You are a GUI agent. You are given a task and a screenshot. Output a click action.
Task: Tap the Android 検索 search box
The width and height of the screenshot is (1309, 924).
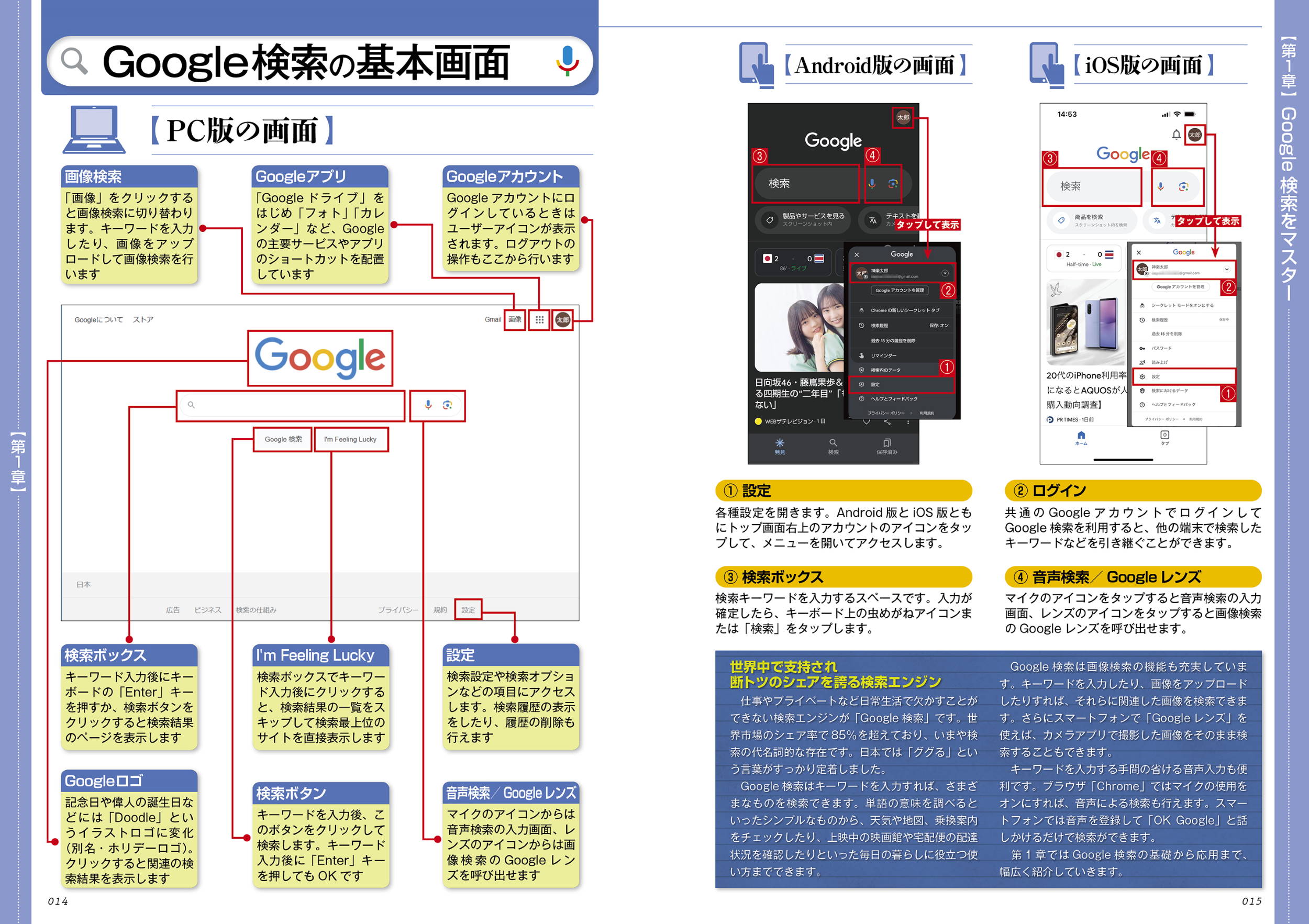click(x=806, y=184)
